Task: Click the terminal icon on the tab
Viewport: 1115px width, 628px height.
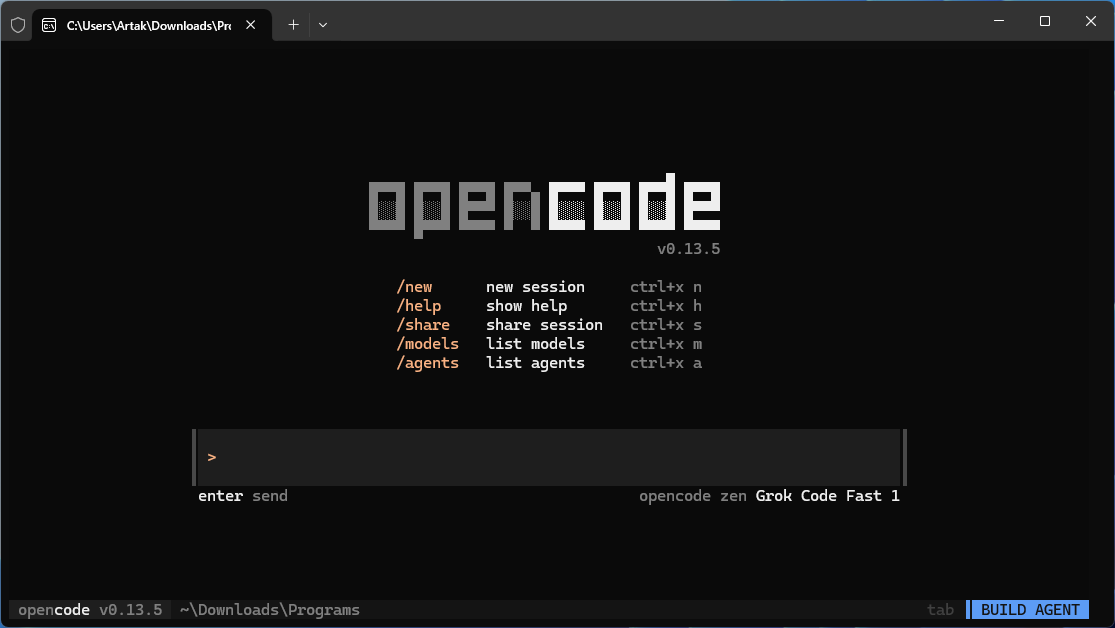Action: [x=49, y=25]
